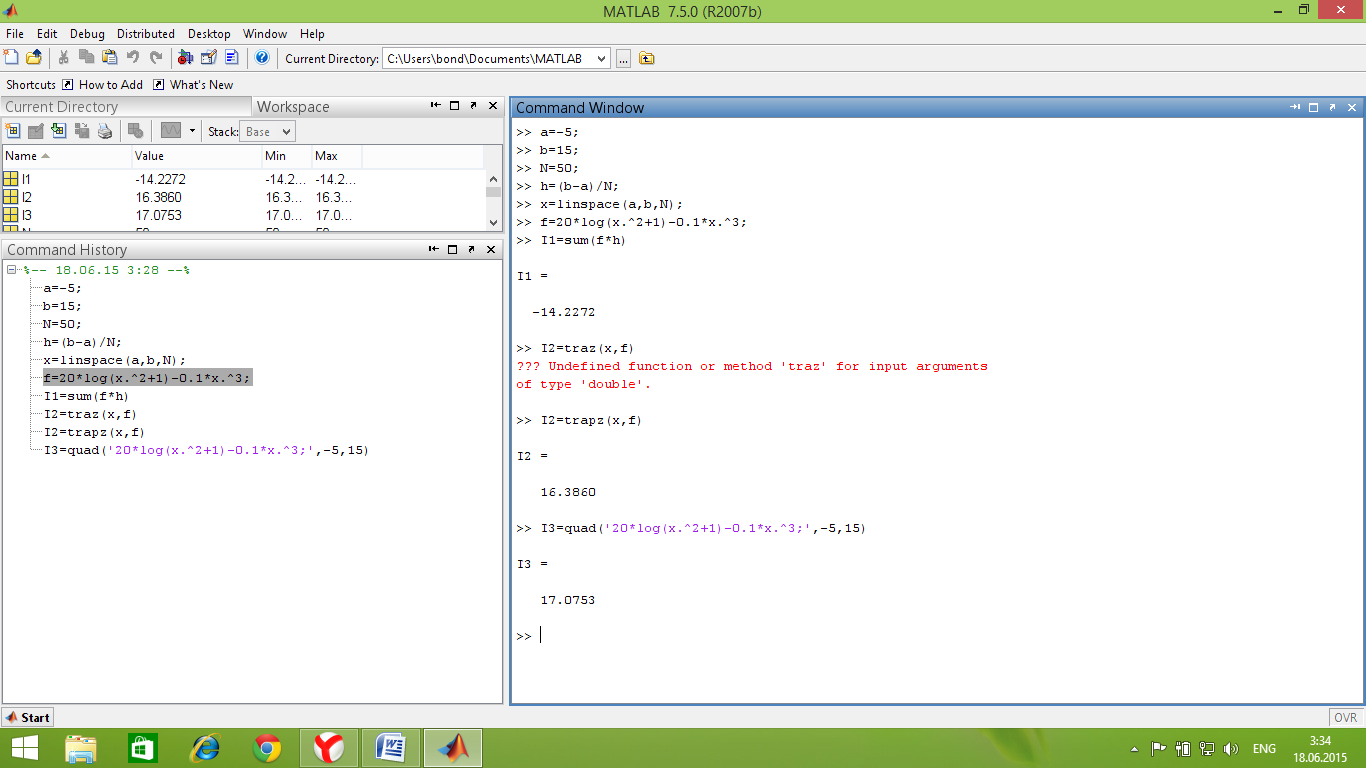Select h=(b-a)/N; in Command History
Viewport: 1366px width, 768px height.
[83, 342]
